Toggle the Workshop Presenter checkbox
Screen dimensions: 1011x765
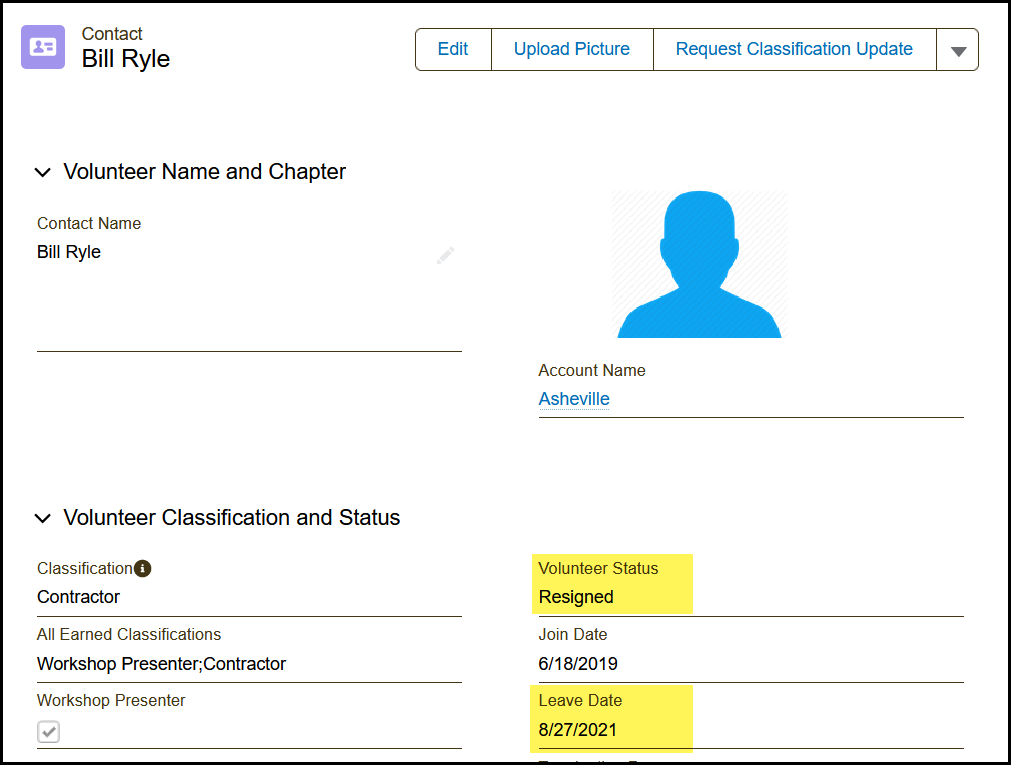click(49, 732)
